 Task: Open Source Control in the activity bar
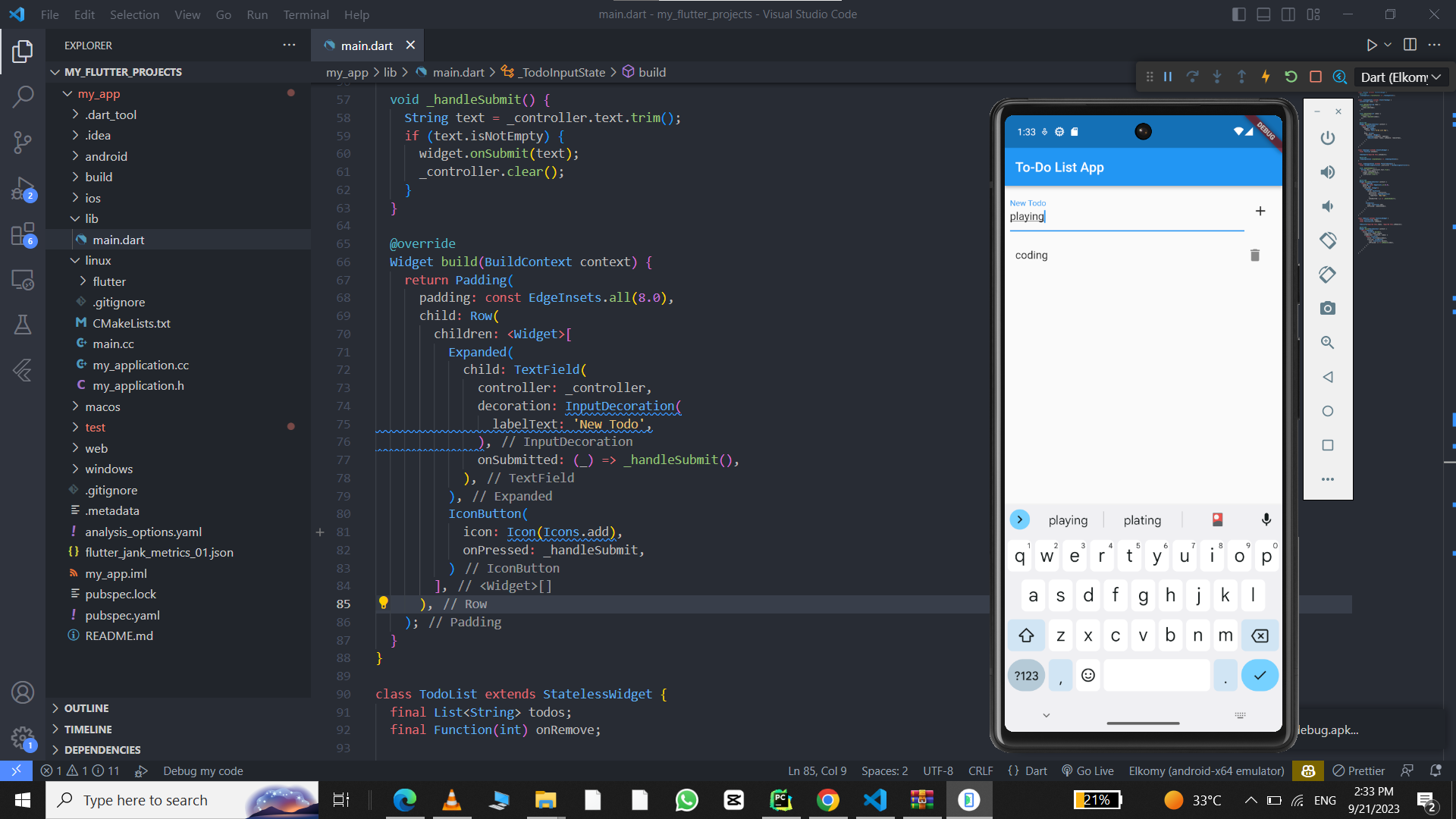click(x=23, y=143)
